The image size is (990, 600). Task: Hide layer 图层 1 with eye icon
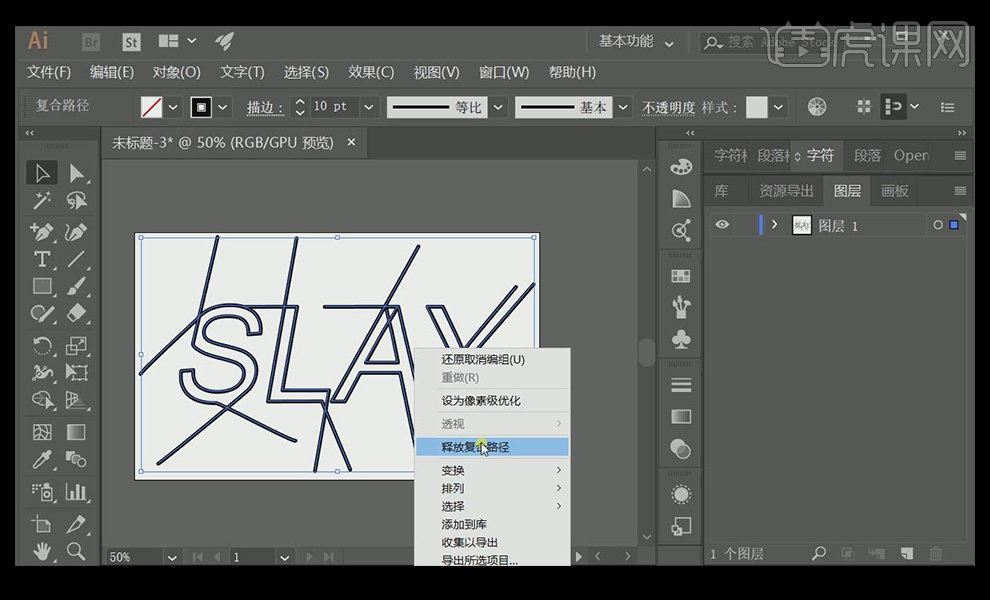(722, 225)
